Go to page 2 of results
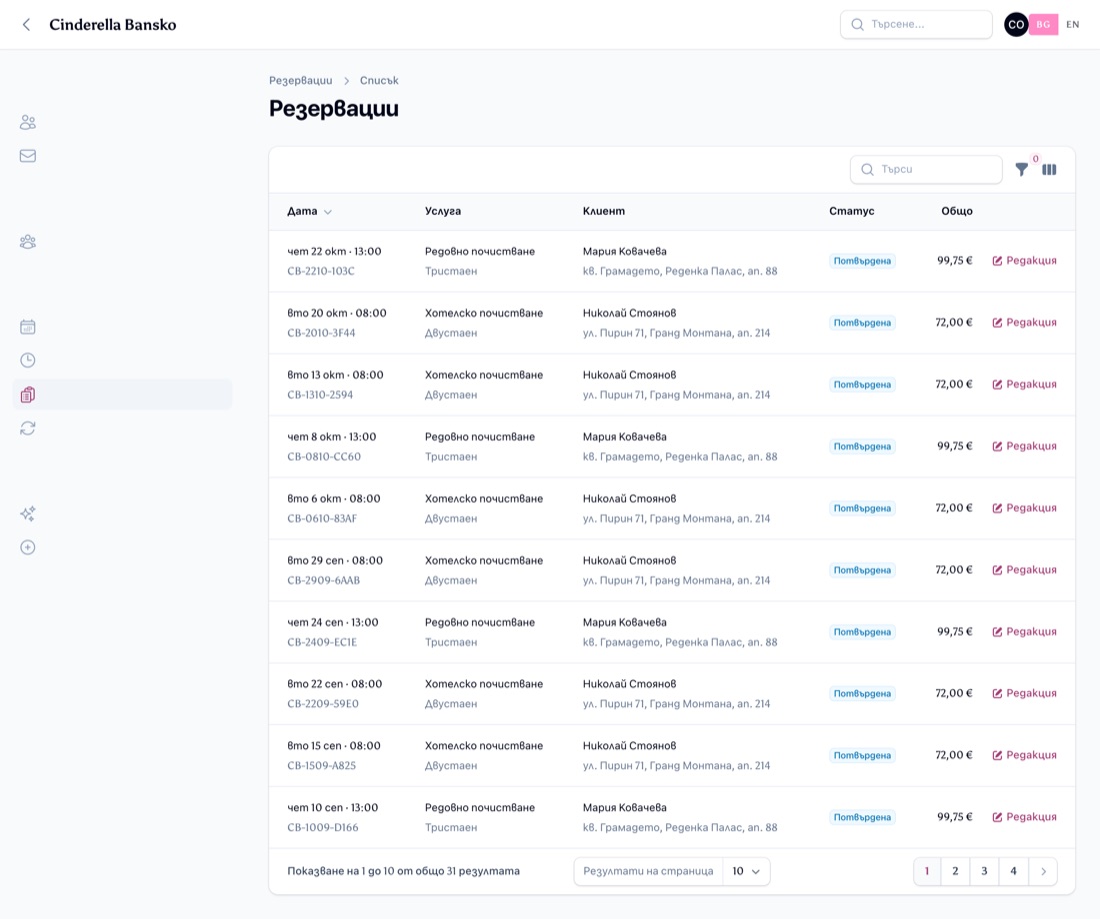This screenshot has width=1100, height=919. pos(955,871)
